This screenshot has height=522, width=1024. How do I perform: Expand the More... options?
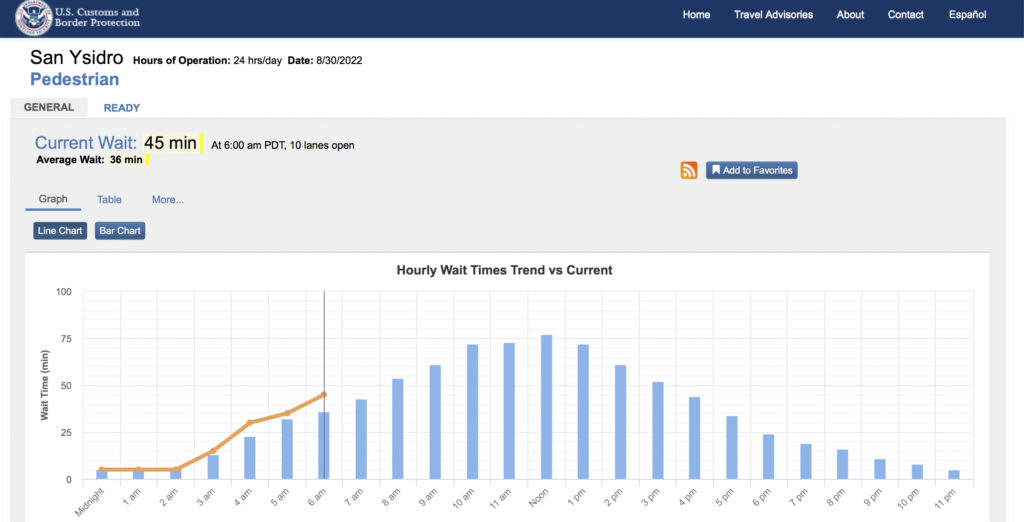168,200
